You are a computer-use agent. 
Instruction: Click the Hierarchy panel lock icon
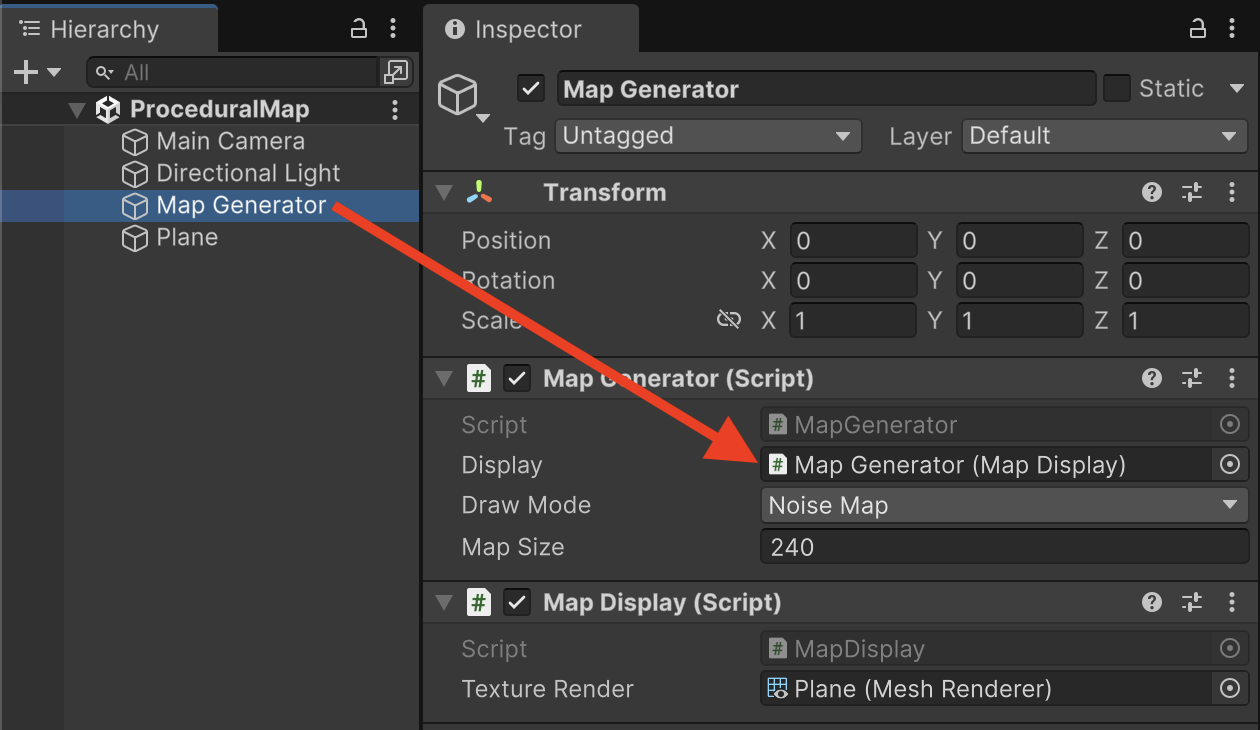[x=359, y=29]
